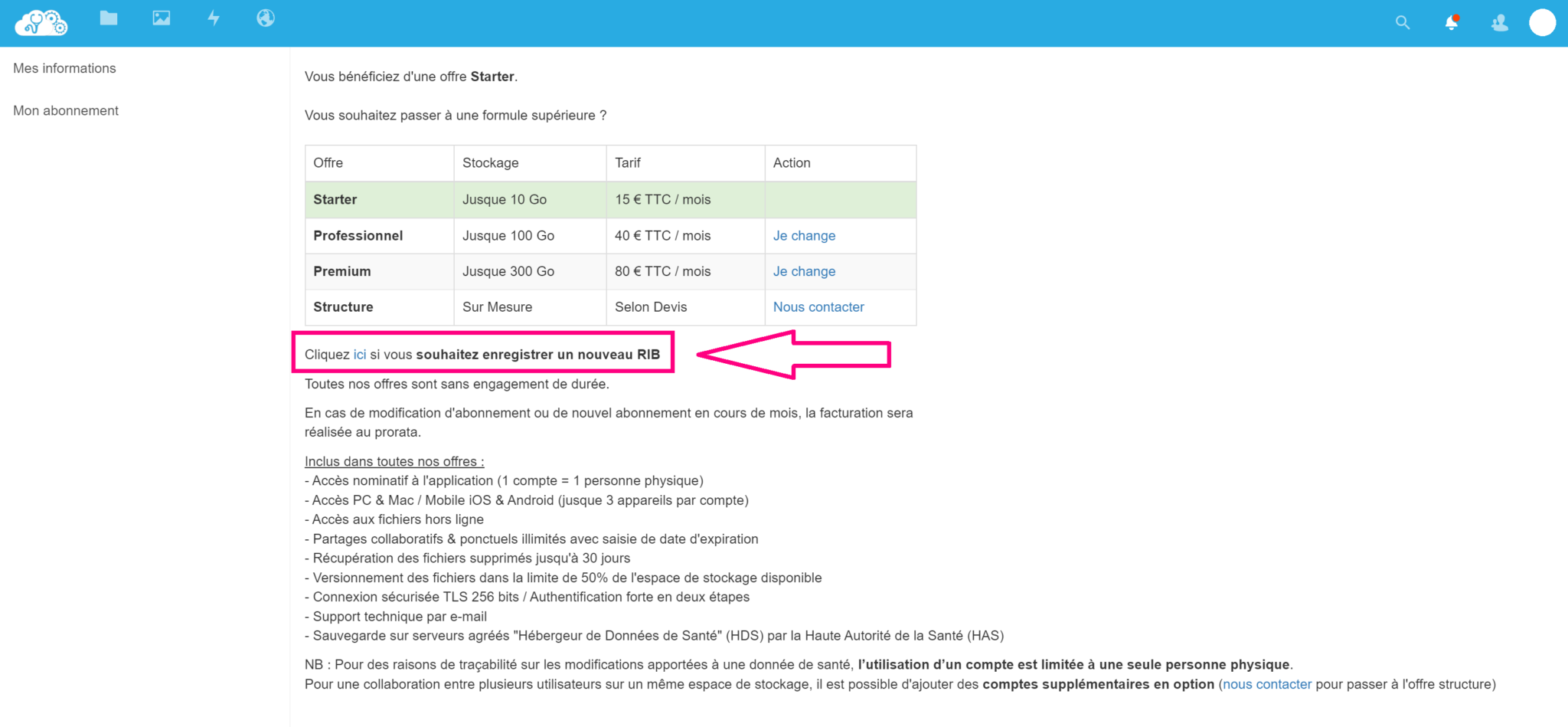The width and height of the screenshot is (1568, 727).
Task: Click the profile avatar circle
Action: click(x=1543, y=22)
